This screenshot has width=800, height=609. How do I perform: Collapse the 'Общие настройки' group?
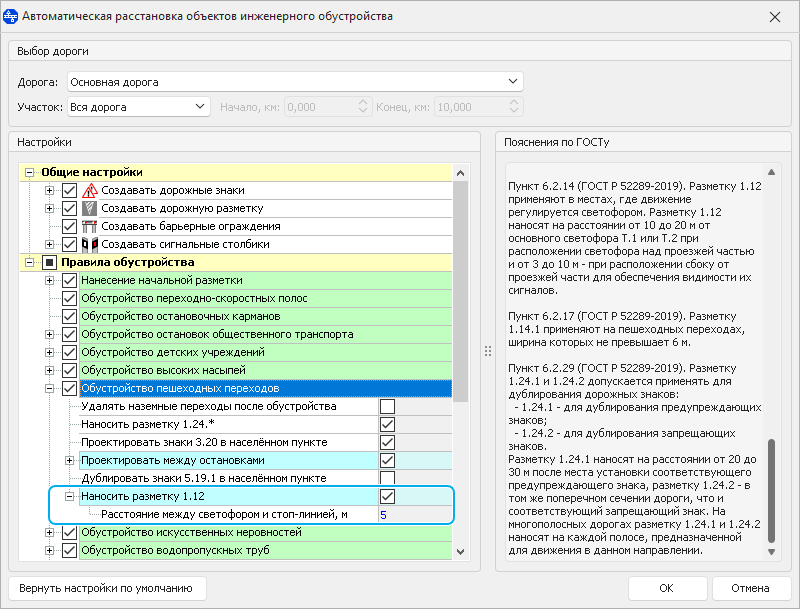point(29,172)
